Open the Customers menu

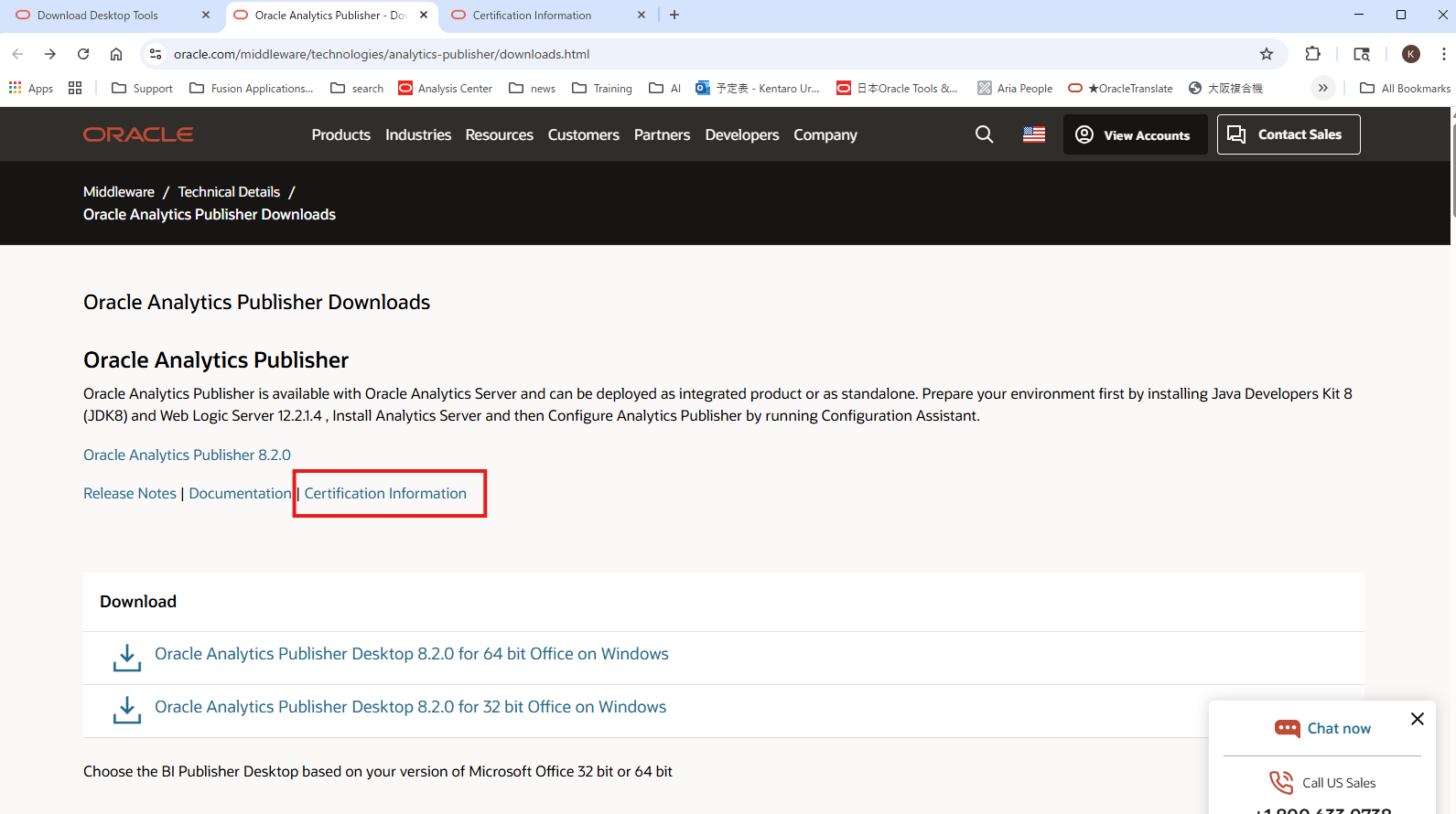[x=583, y=134]
